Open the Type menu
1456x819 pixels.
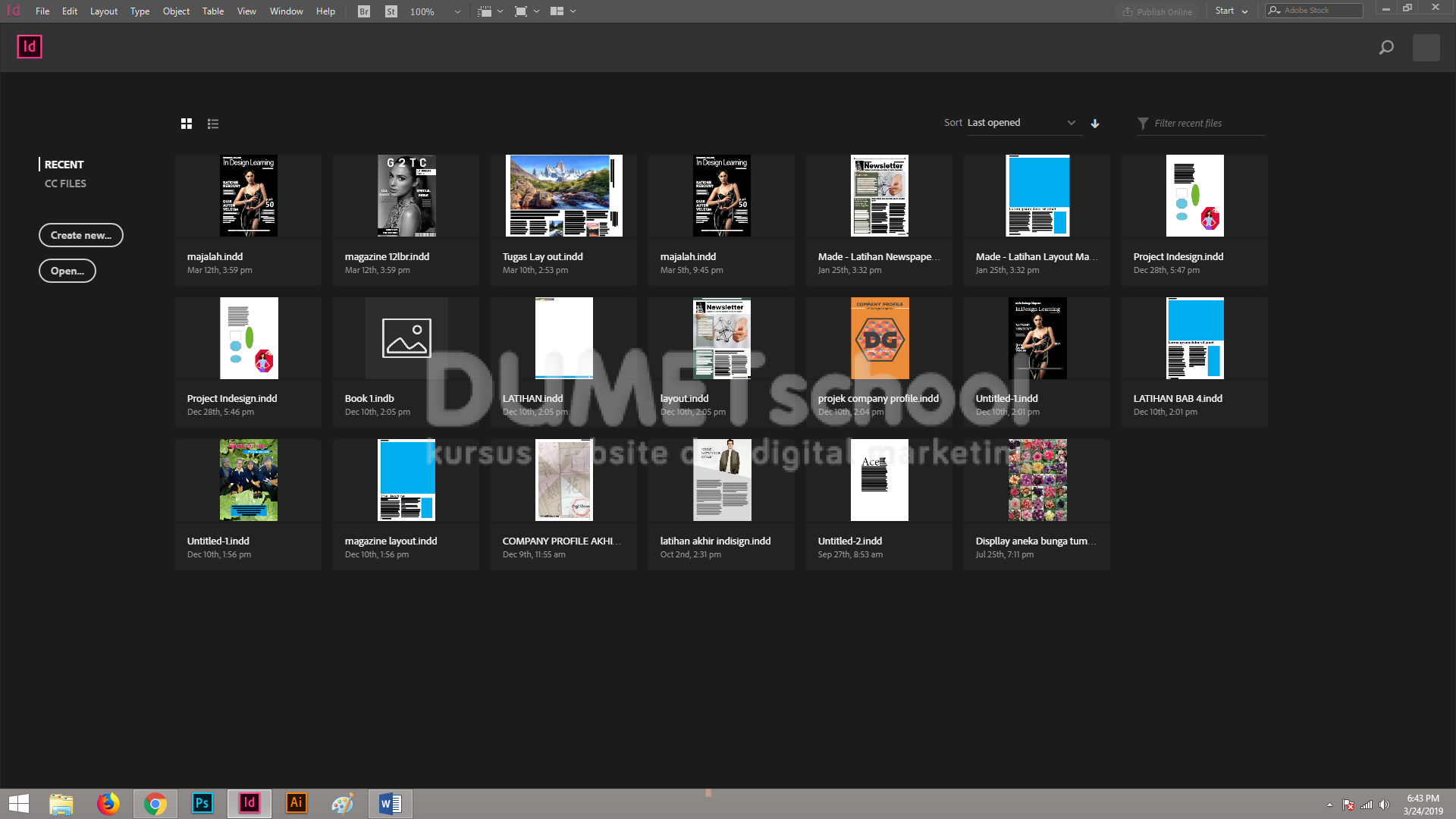tap(140, 11)
